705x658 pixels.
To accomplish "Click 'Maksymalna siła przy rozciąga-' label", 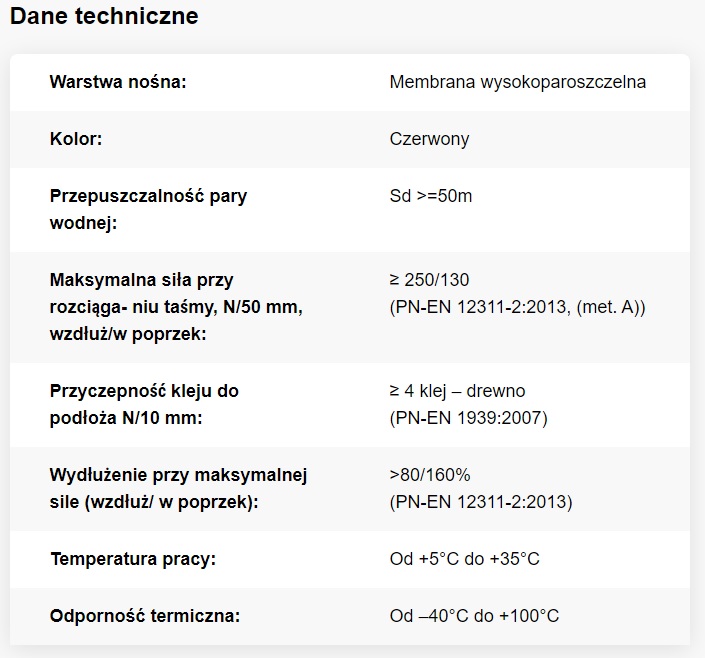I will coord(176,307).
